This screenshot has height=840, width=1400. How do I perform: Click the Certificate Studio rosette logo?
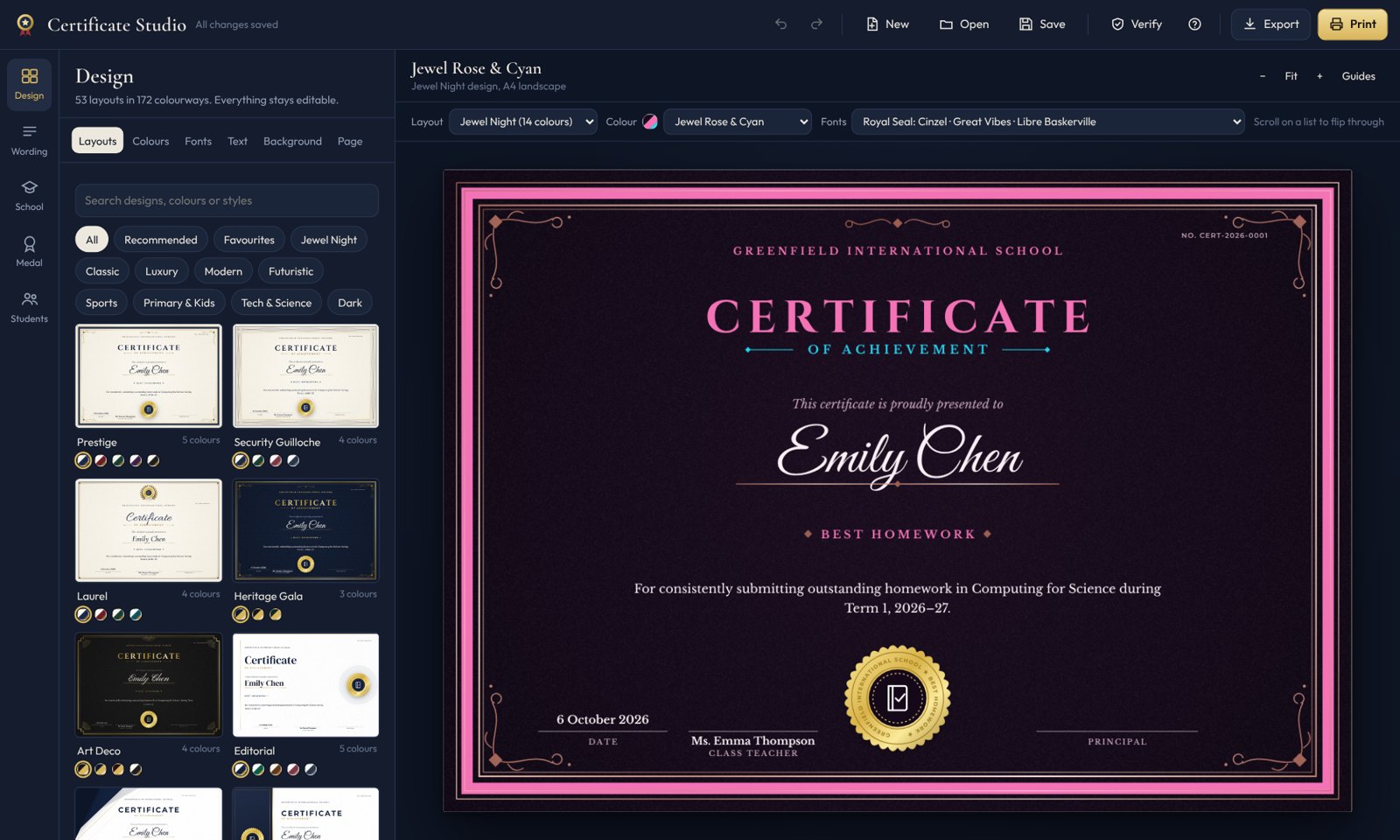pos(25,24)
